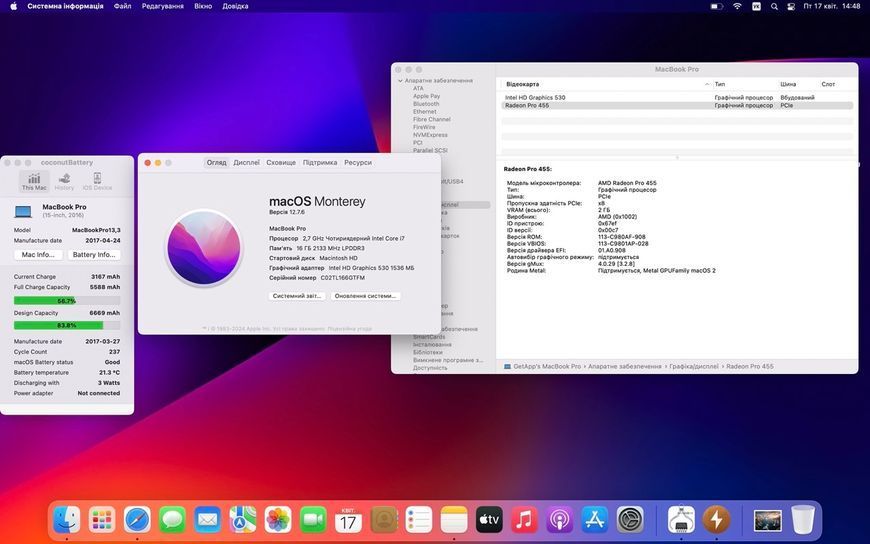
Task: Open Calendar showing 17 in the Dock
Action: [x=348, y=520]
